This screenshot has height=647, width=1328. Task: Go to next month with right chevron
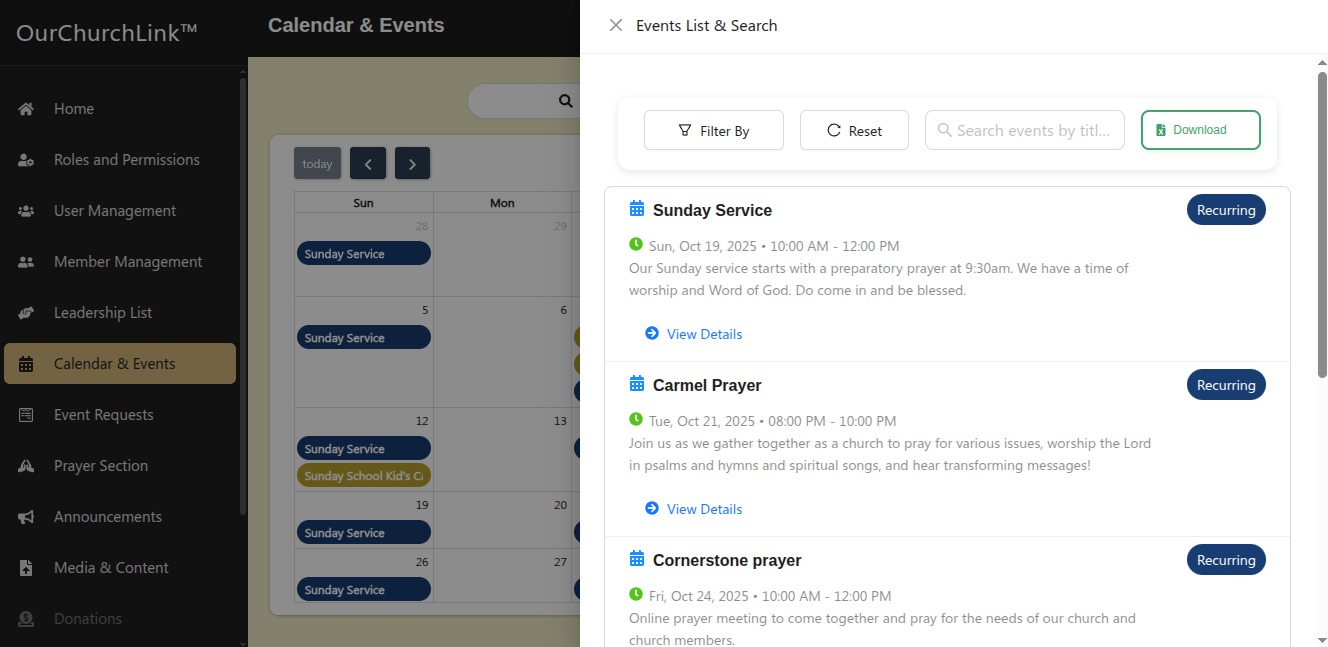click(412, 163)
